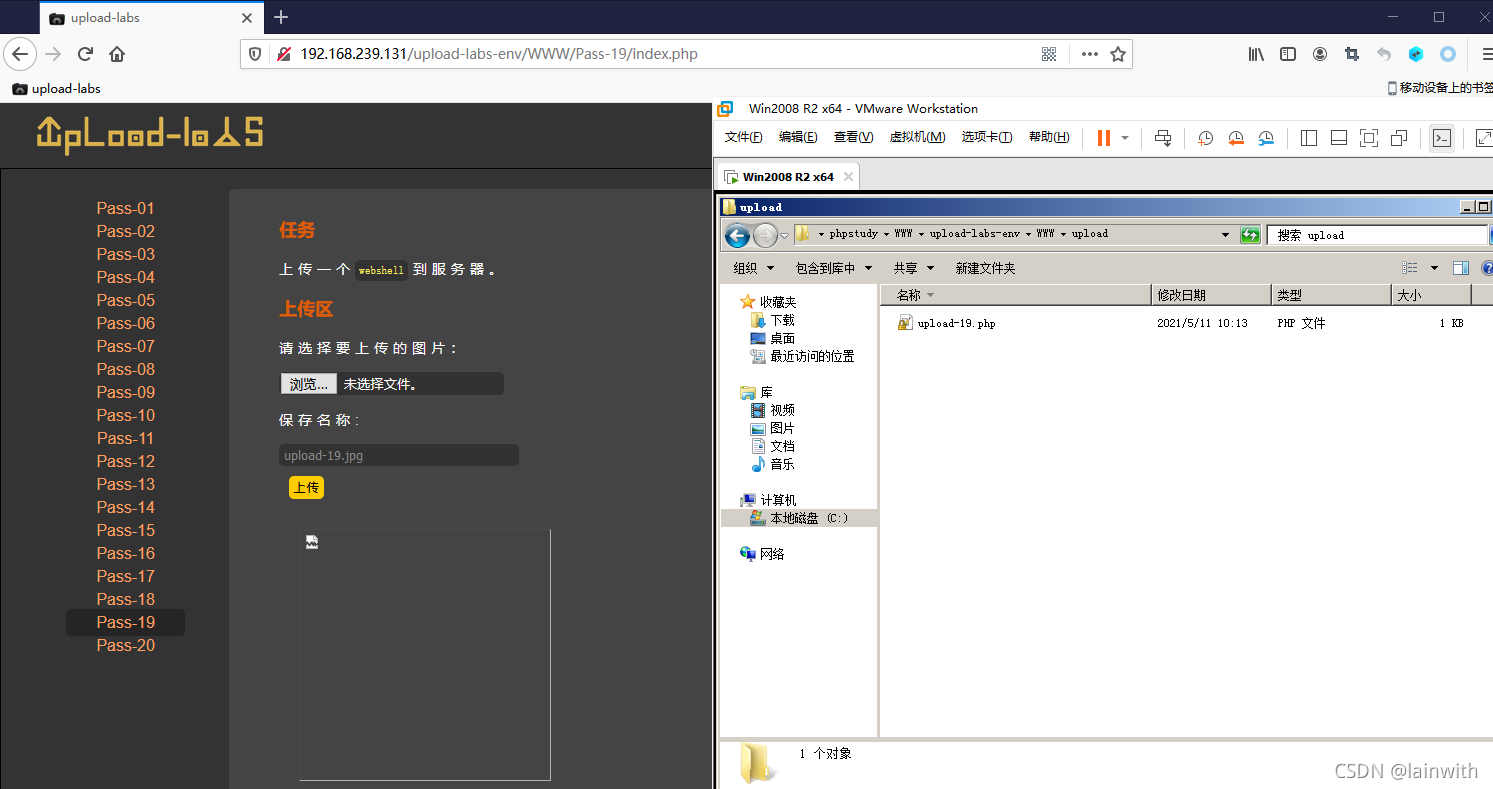This screenshot has width=1493, height=789.
Task: Open the QR code icon in address bar
Action: tap(1049, 54)
